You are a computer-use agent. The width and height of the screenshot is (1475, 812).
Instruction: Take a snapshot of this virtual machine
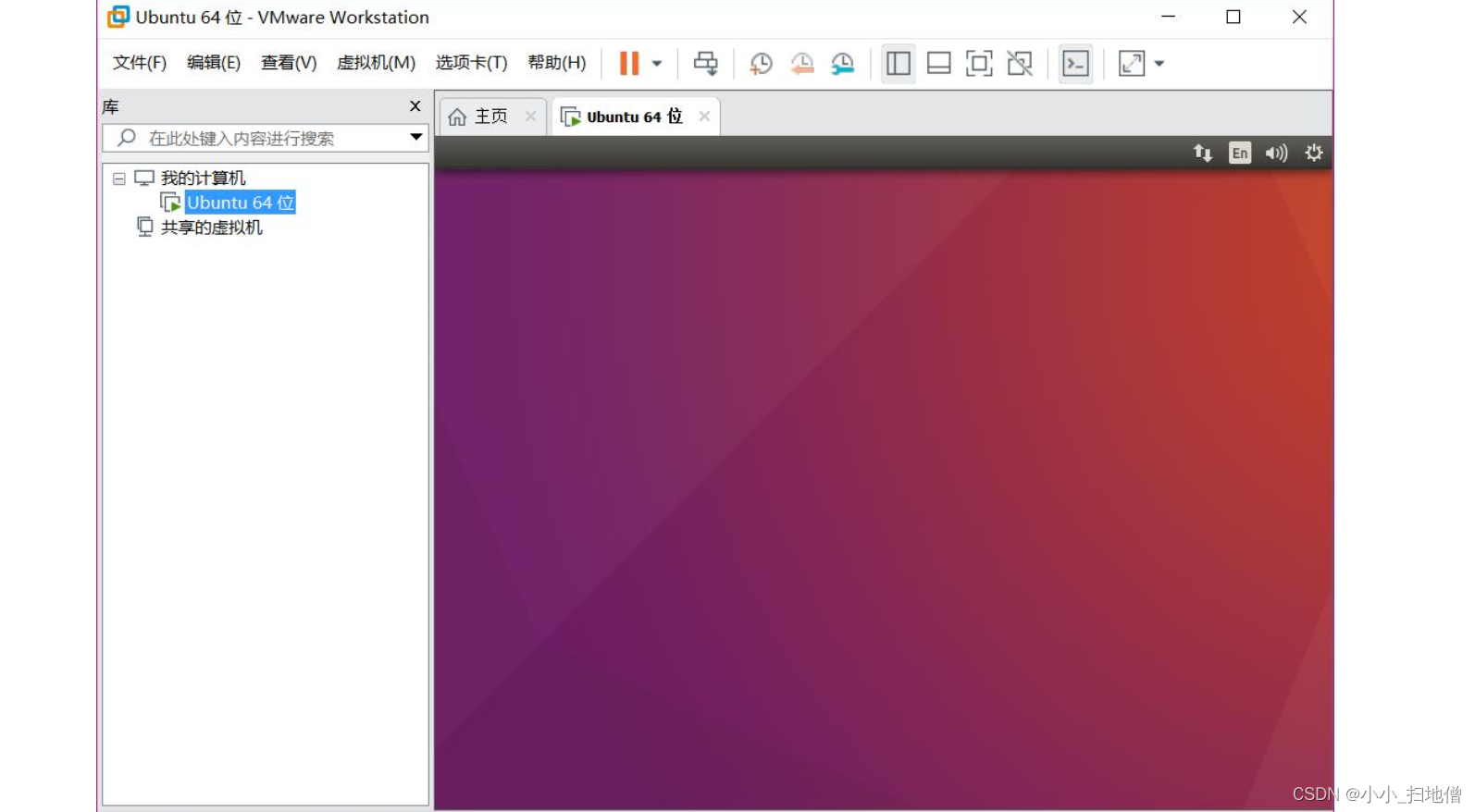tap(761, 63)
